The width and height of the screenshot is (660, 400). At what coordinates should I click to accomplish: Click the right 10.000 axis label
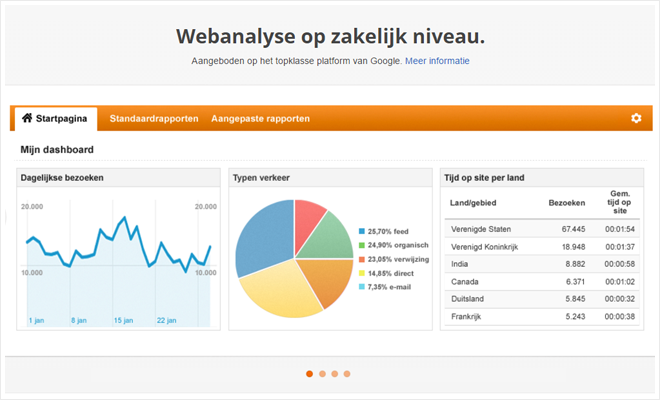(x=206, y=273)
